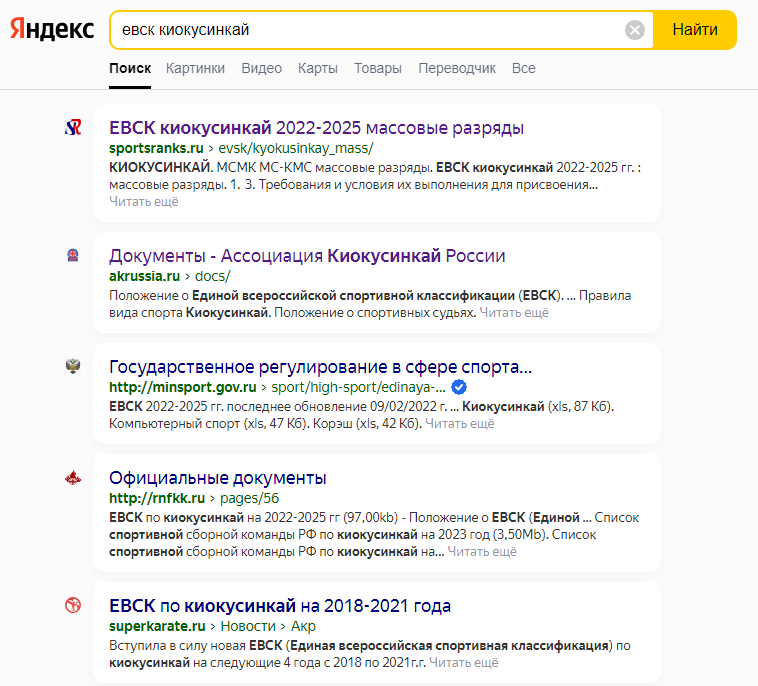Click the Акр breadcrumb link
The height and width of the screenshot is (686, 758).
(x=303, y=626)
